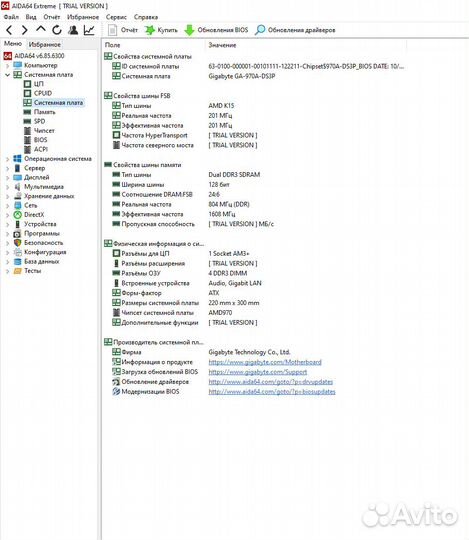Go up one level with up arrow
The image size is (469, 540).
coord(41,30)
